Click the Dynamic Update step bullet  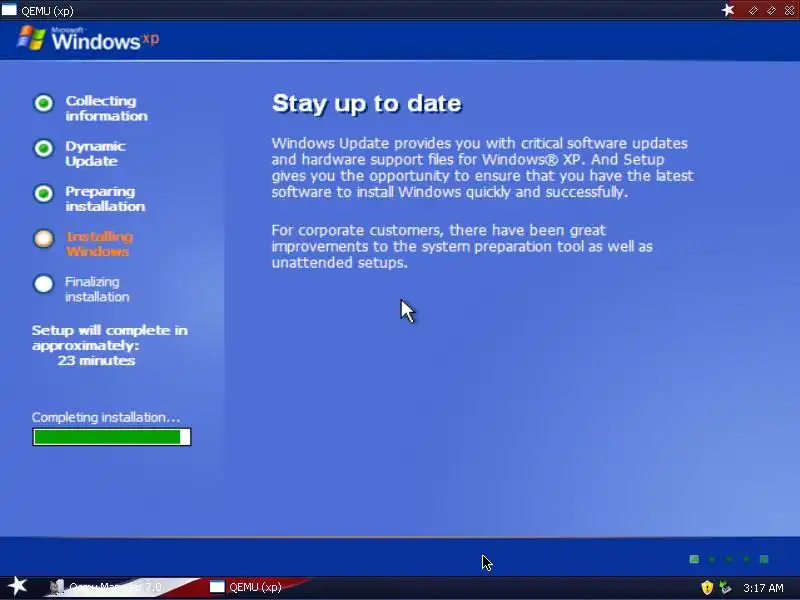(x=44, y=148)
